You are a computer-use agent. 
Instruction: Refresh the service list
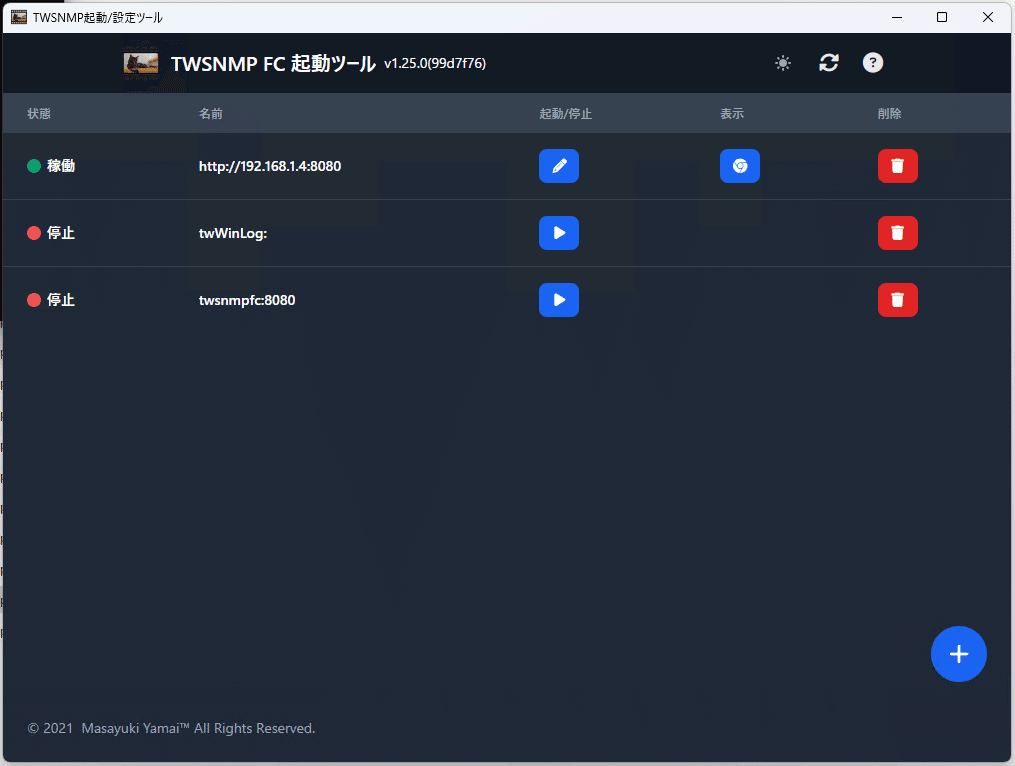[x=828, y=62]
